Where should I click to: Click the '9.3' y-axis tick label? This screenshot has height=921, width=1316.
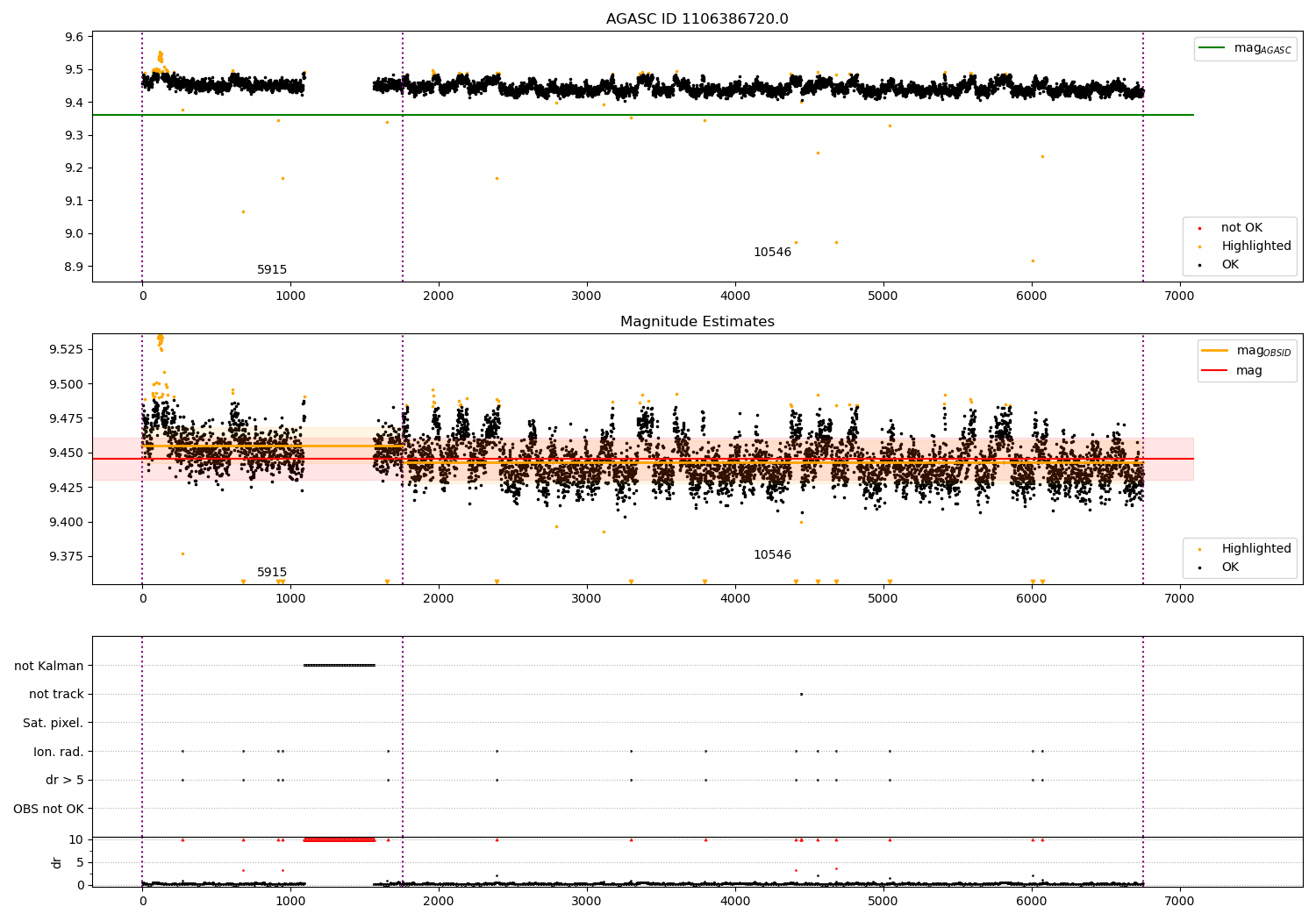point(75,135)
